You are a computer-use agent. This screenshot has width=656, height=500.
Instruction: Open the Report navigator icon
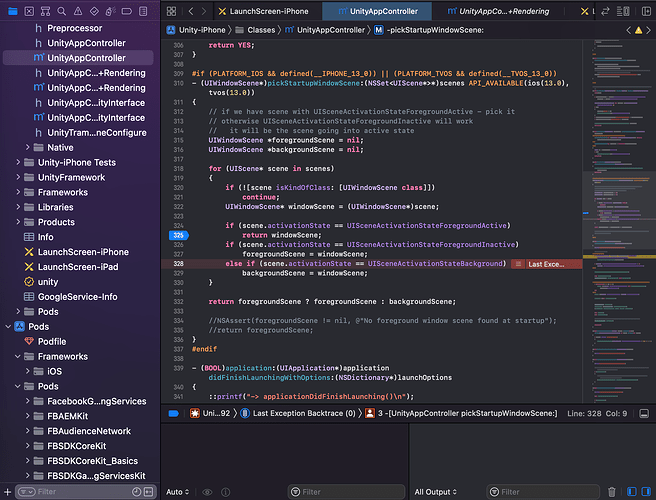(143, 11)
